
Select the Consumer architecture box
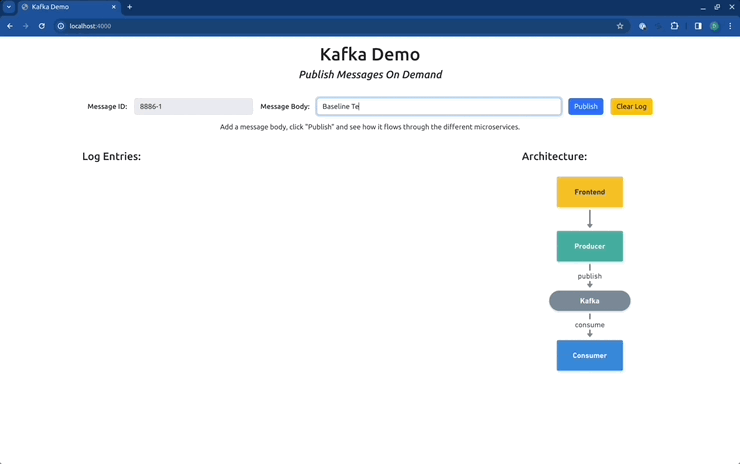[x=590, y=355]
